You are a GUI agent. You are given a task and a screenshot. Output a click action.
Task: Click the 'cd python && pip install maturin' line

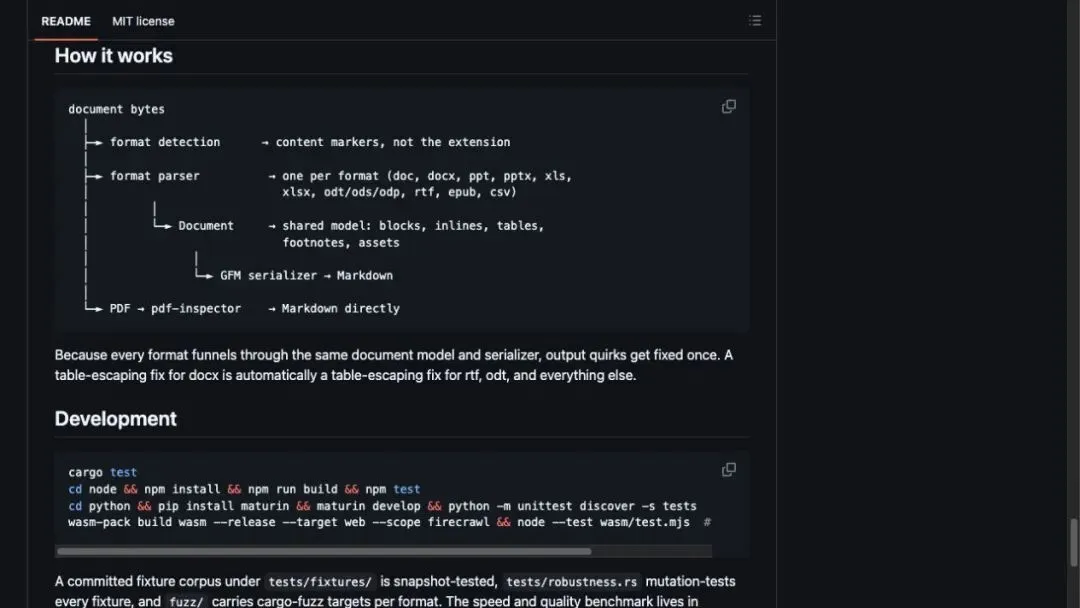click(x=382, y=506)
